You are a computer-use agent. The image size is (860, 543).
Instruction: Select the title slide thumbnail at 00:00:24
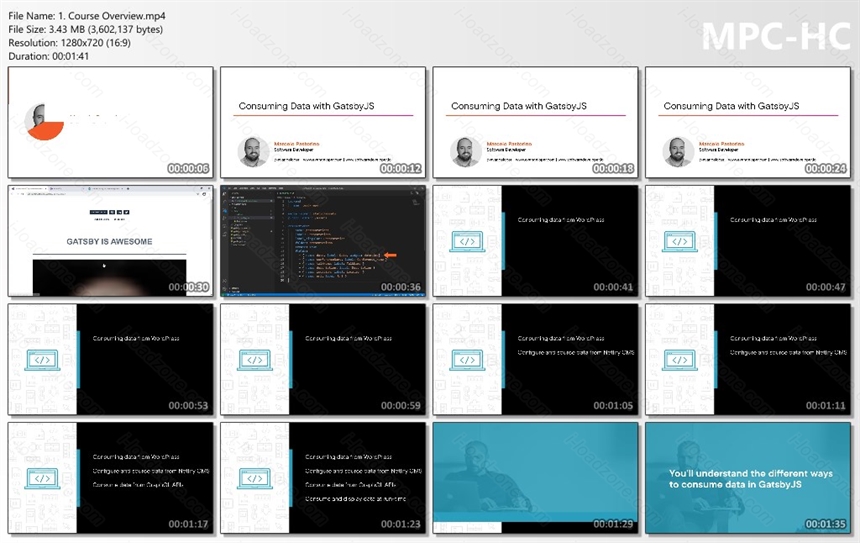(x=748, y=122)
